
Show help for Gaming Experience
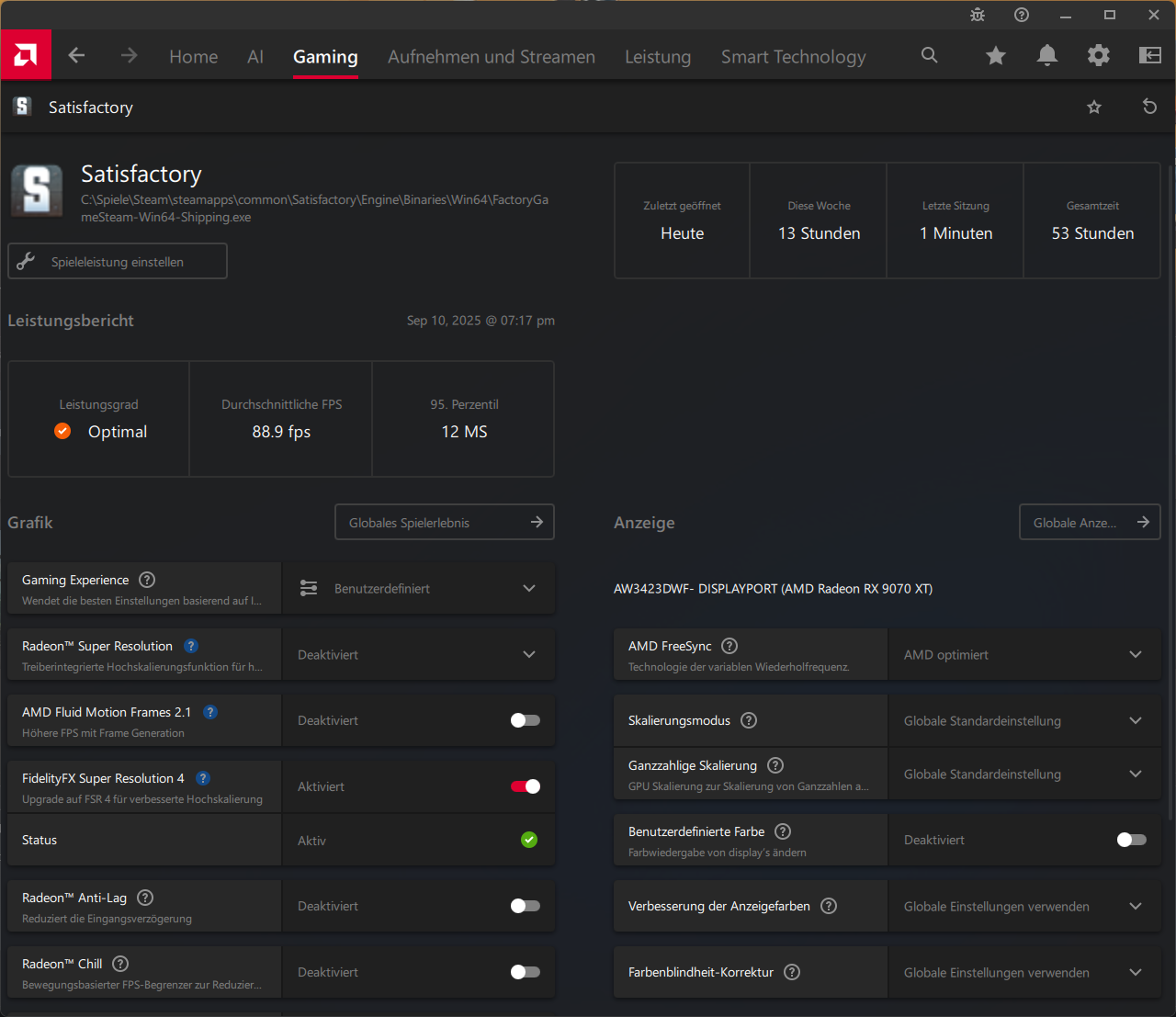coord(147,580)
